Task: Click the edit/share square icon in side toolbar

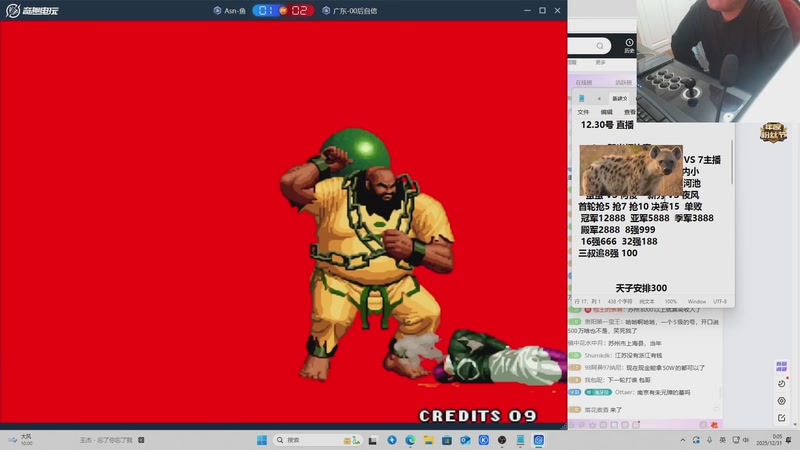Action: click(x=782, y=418)
